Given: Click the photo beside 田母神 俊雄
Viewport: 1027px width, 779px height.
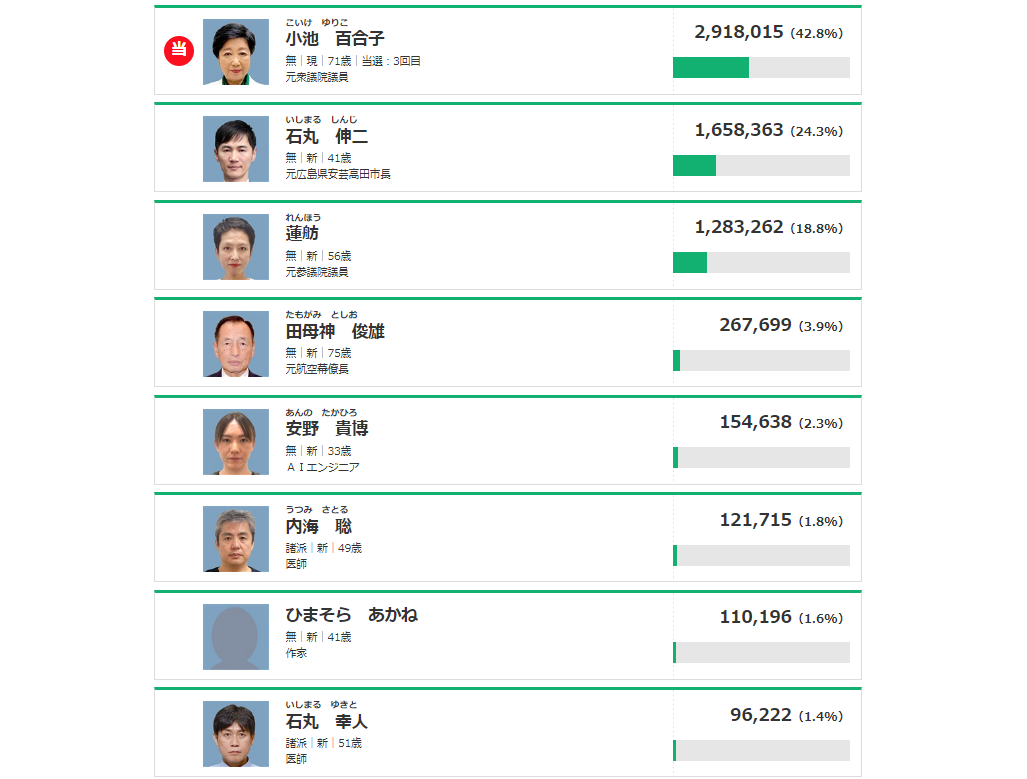Looking at the screenshot, I should click(x=236, y=344).
